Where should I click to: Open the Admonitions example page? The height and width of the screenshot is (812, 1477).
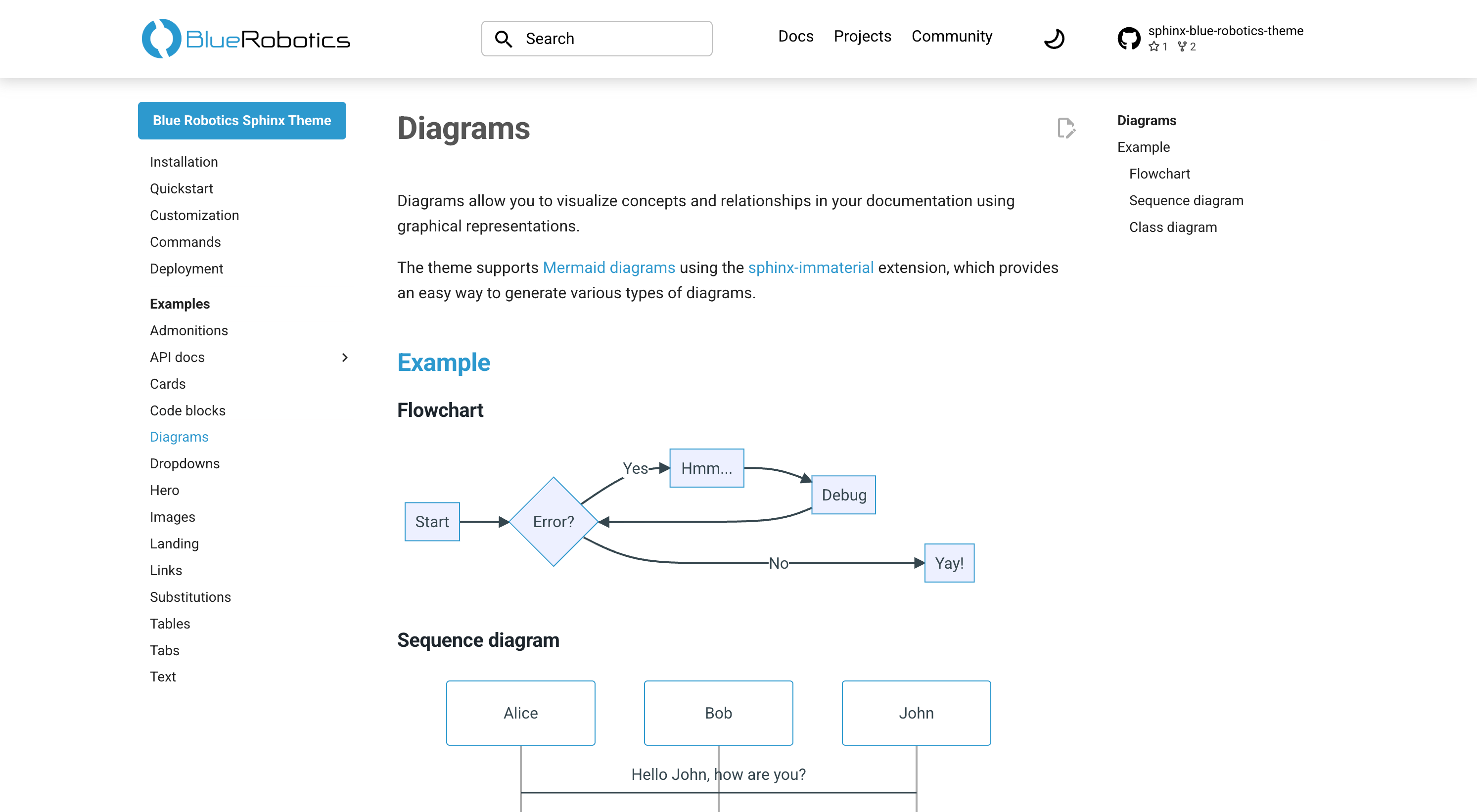[x=188, y=331]
